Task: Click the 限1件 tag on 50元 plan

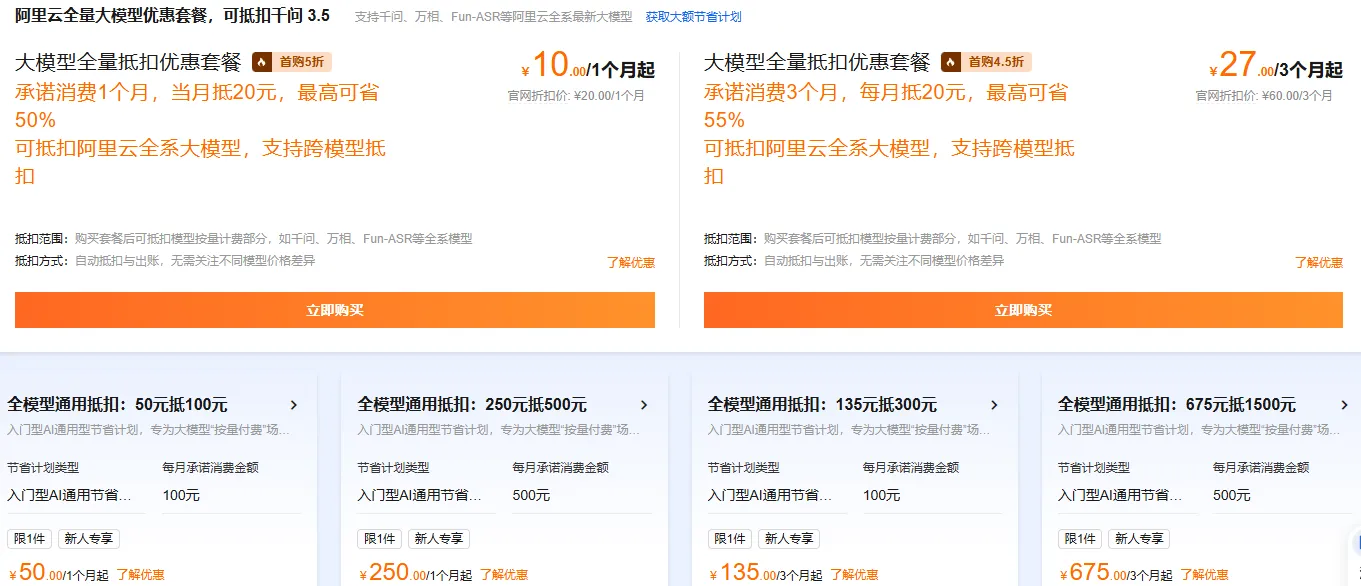Action: click(30, 539)
